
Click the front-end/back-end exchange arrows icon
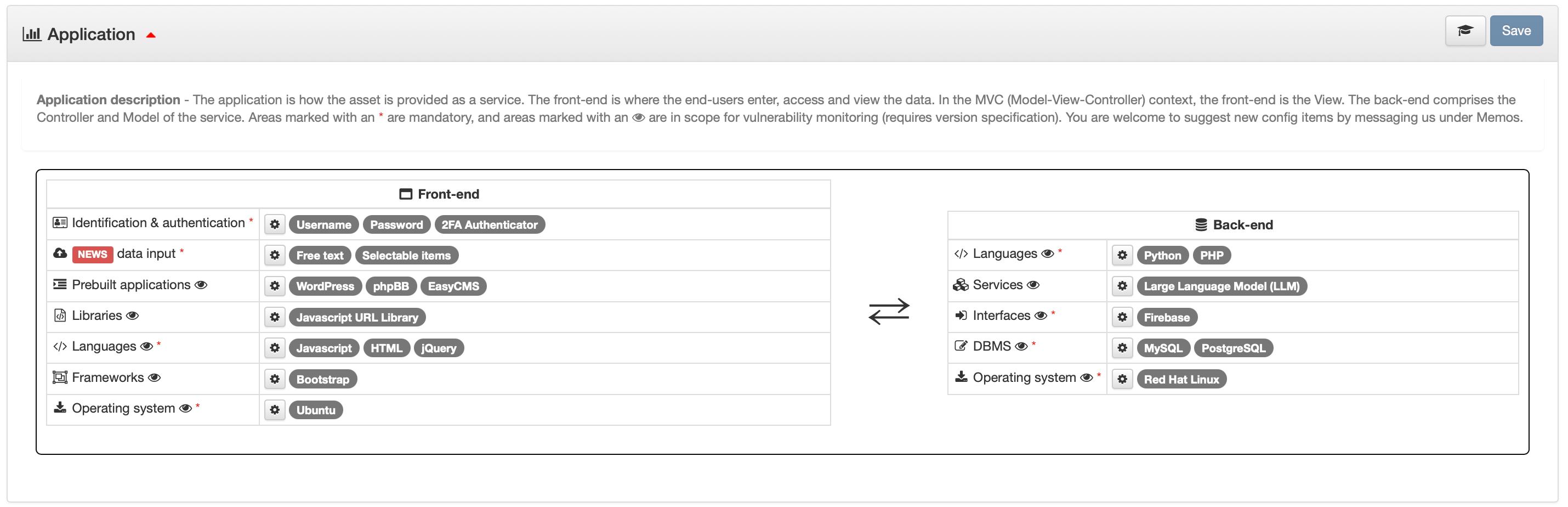[x=889, y=311]
